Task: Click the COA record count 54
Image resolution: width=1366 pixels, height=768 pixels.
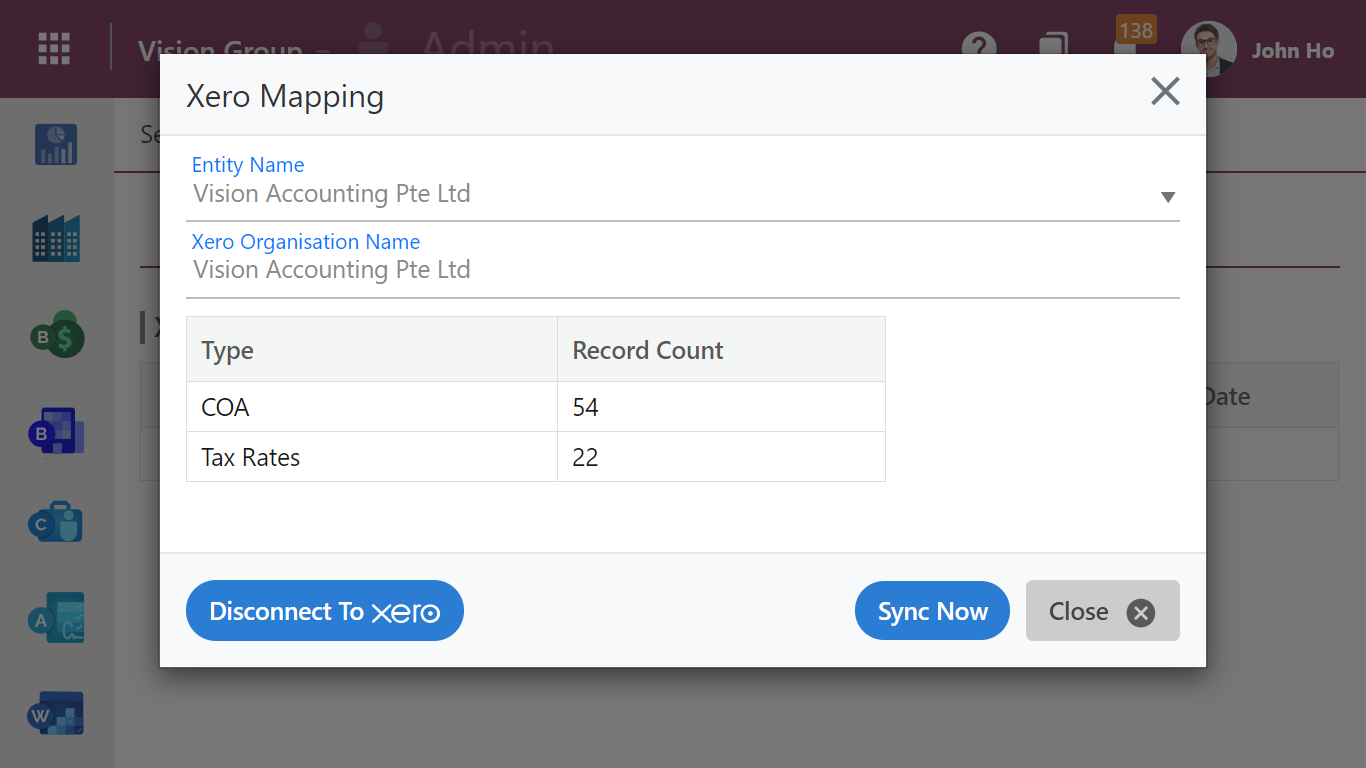Action: (x=721, y=407)
